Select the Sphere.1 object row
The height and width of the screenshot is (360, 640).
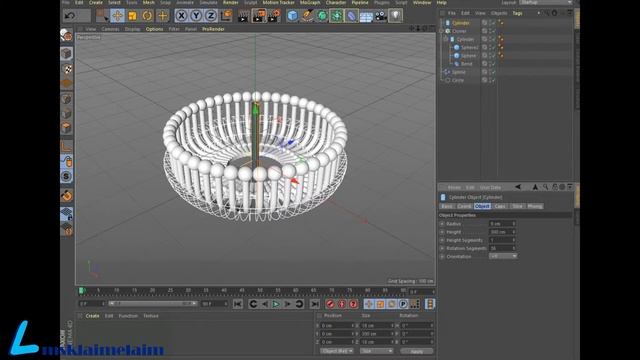coord(469,47)
